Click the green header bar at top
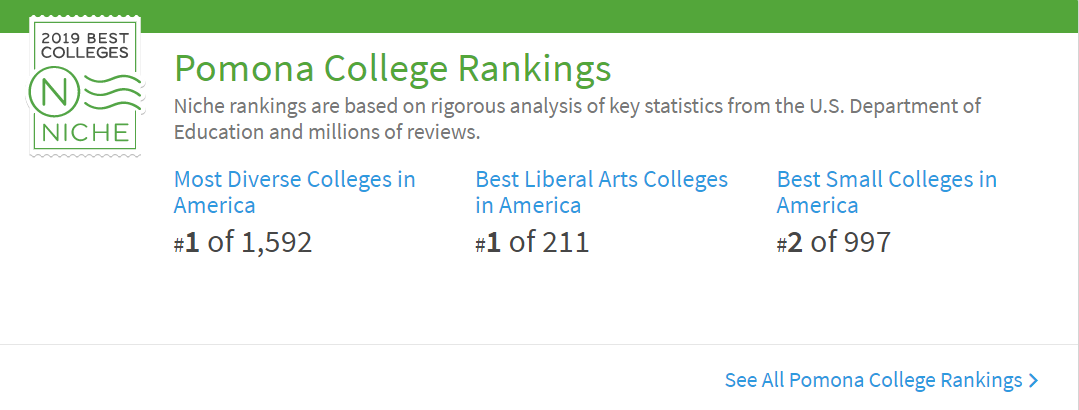Screen dimensions: 1079x410 (600, 15)
